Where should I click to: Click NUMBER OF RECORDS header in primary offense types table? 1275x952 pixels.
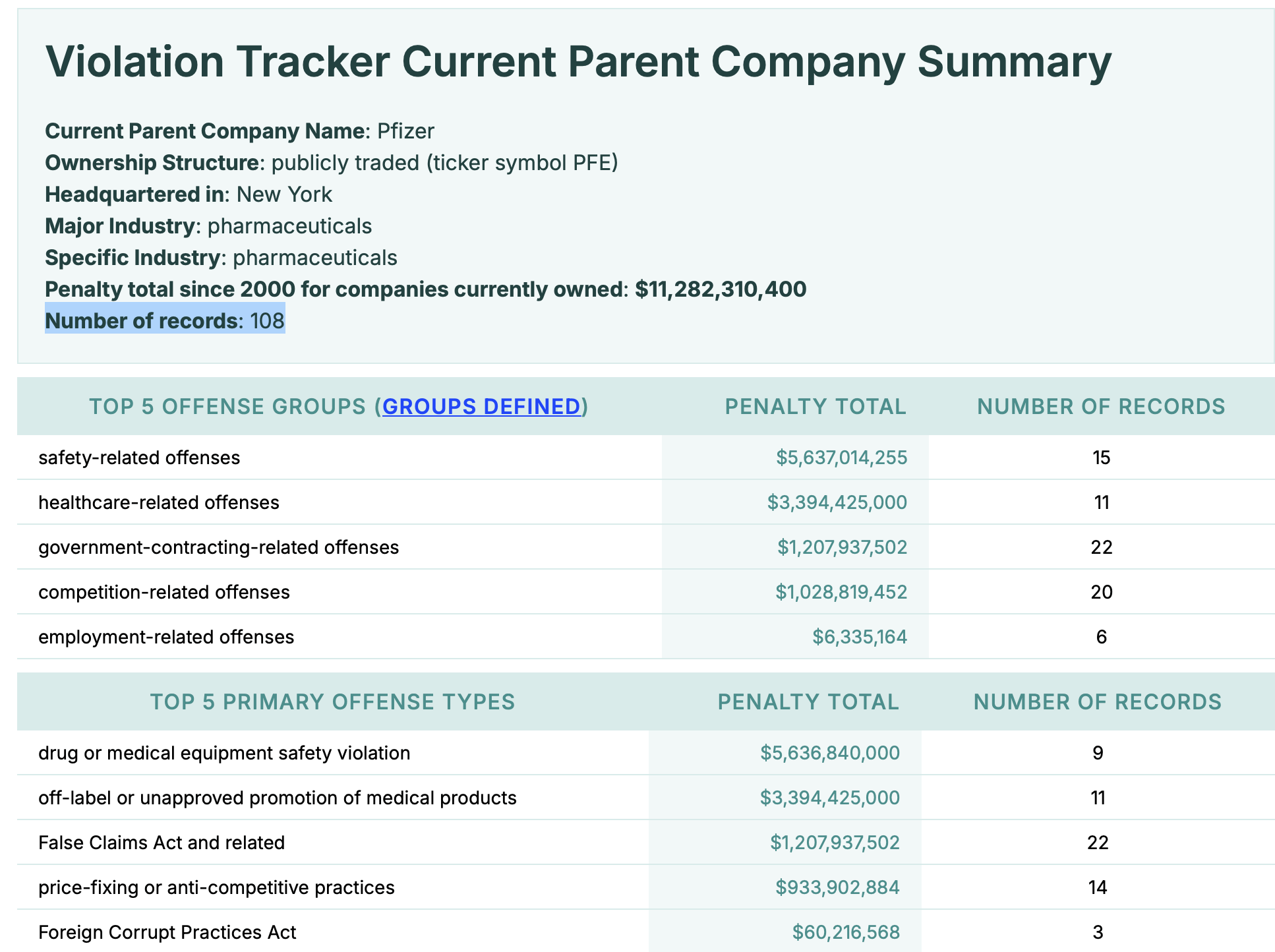coord(1098,701)
